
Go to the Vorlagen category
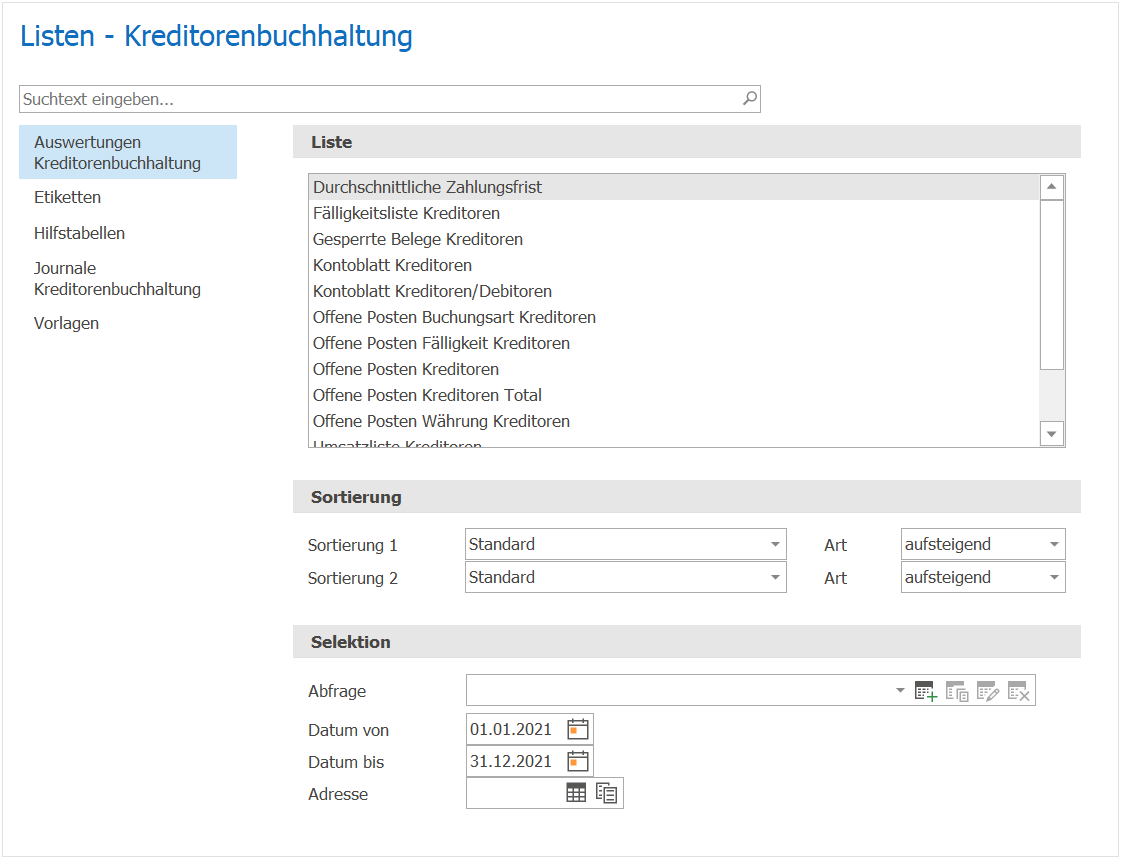[66, 323]
